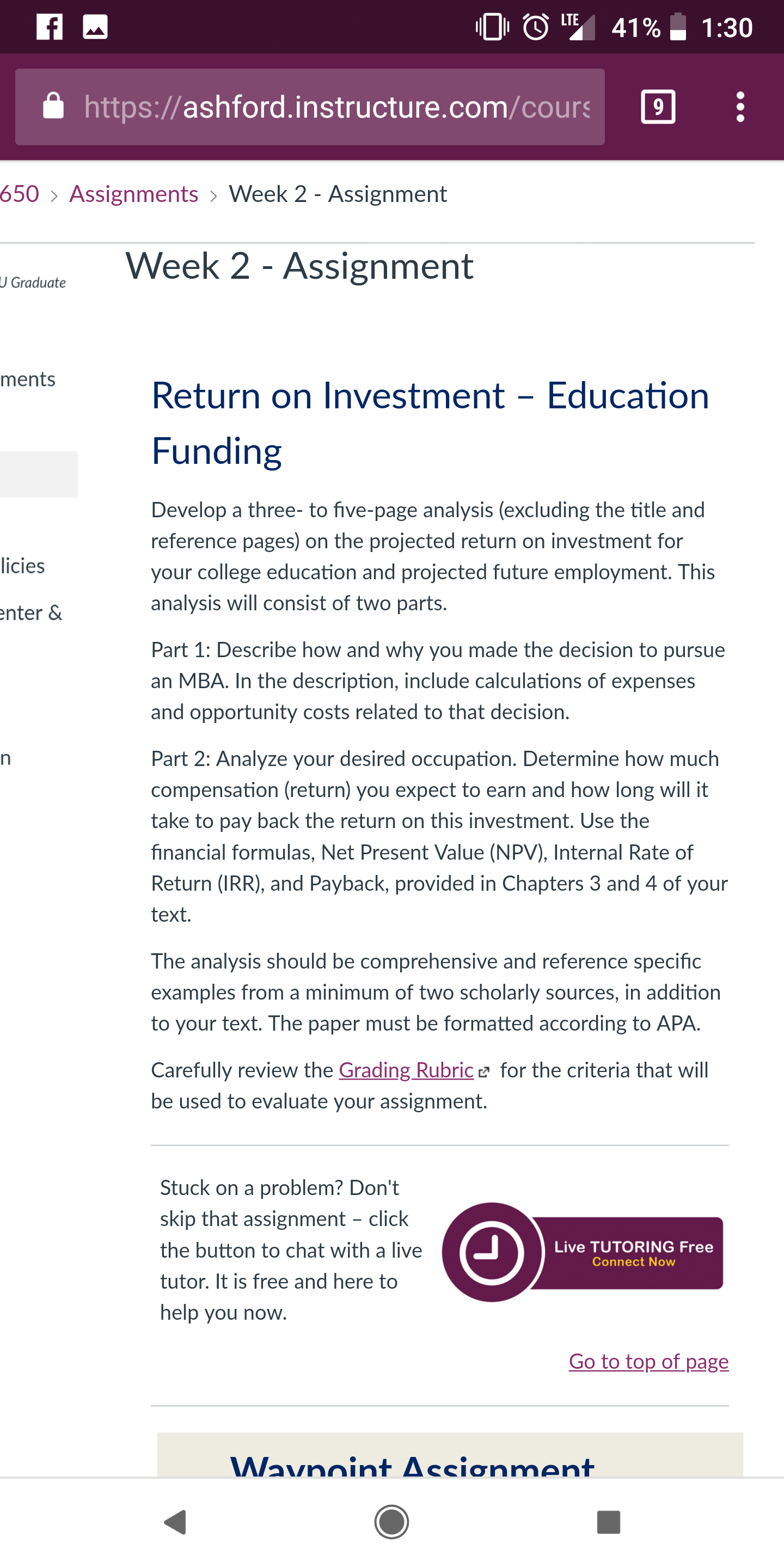The width and height of the screenshot is (784, 1568).
Task: Select the highlighted gray sidebar menu item
Action: click(x=39, y=474)
